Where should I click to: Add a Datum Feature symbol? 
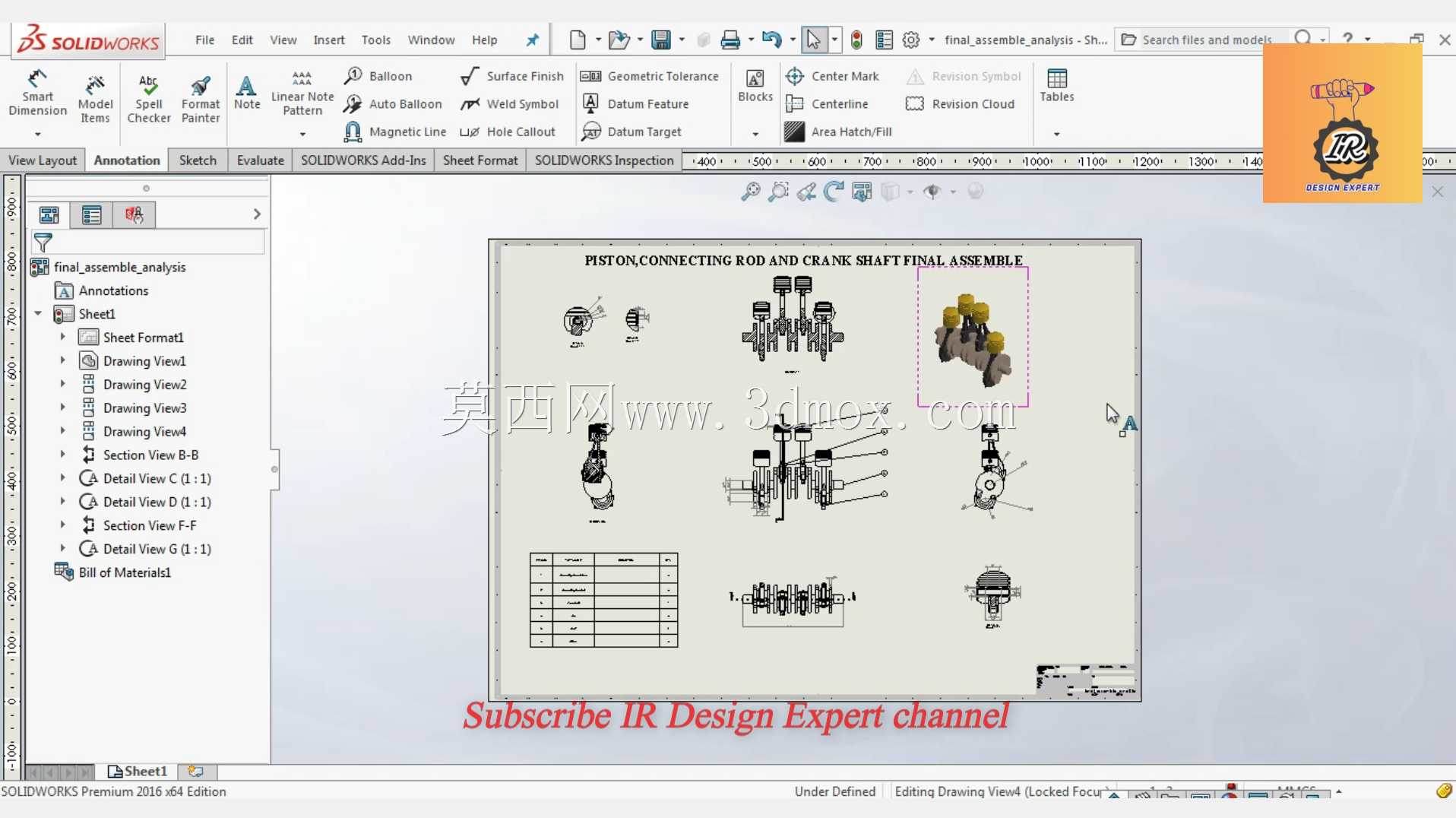(x=635, y=104)
